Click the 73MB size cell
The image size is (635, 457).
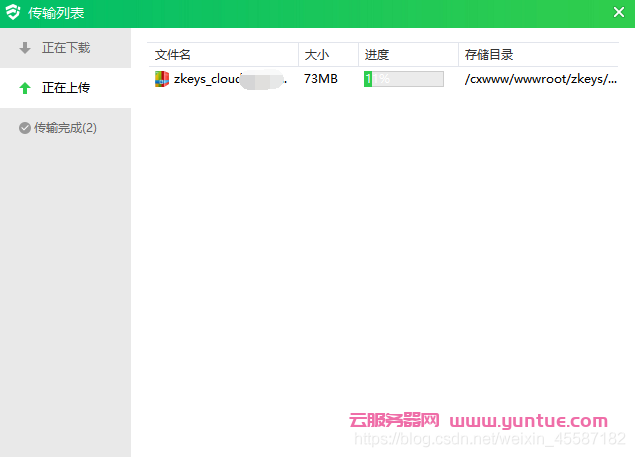(x=322, y=79)
